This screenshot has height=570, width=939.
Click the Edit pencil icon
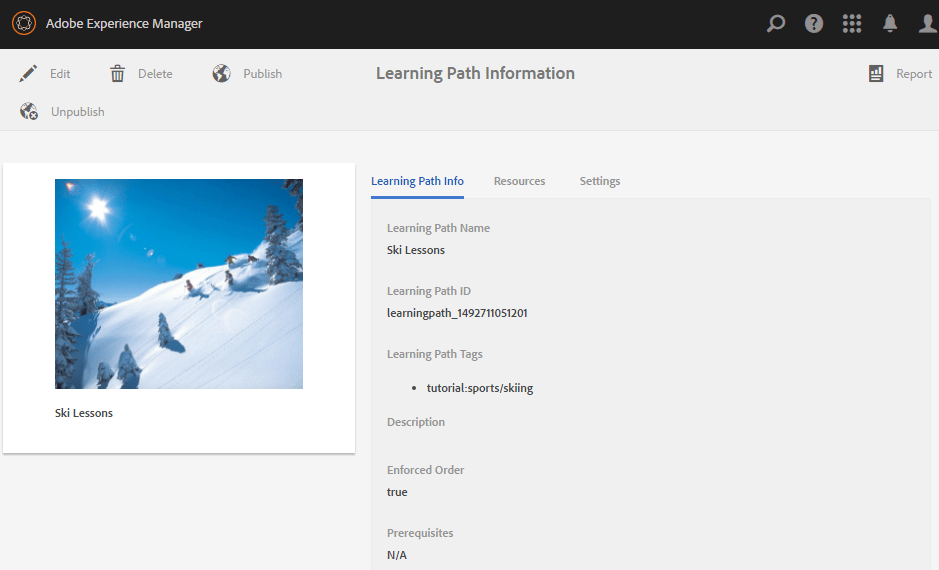tap(28, 74)
